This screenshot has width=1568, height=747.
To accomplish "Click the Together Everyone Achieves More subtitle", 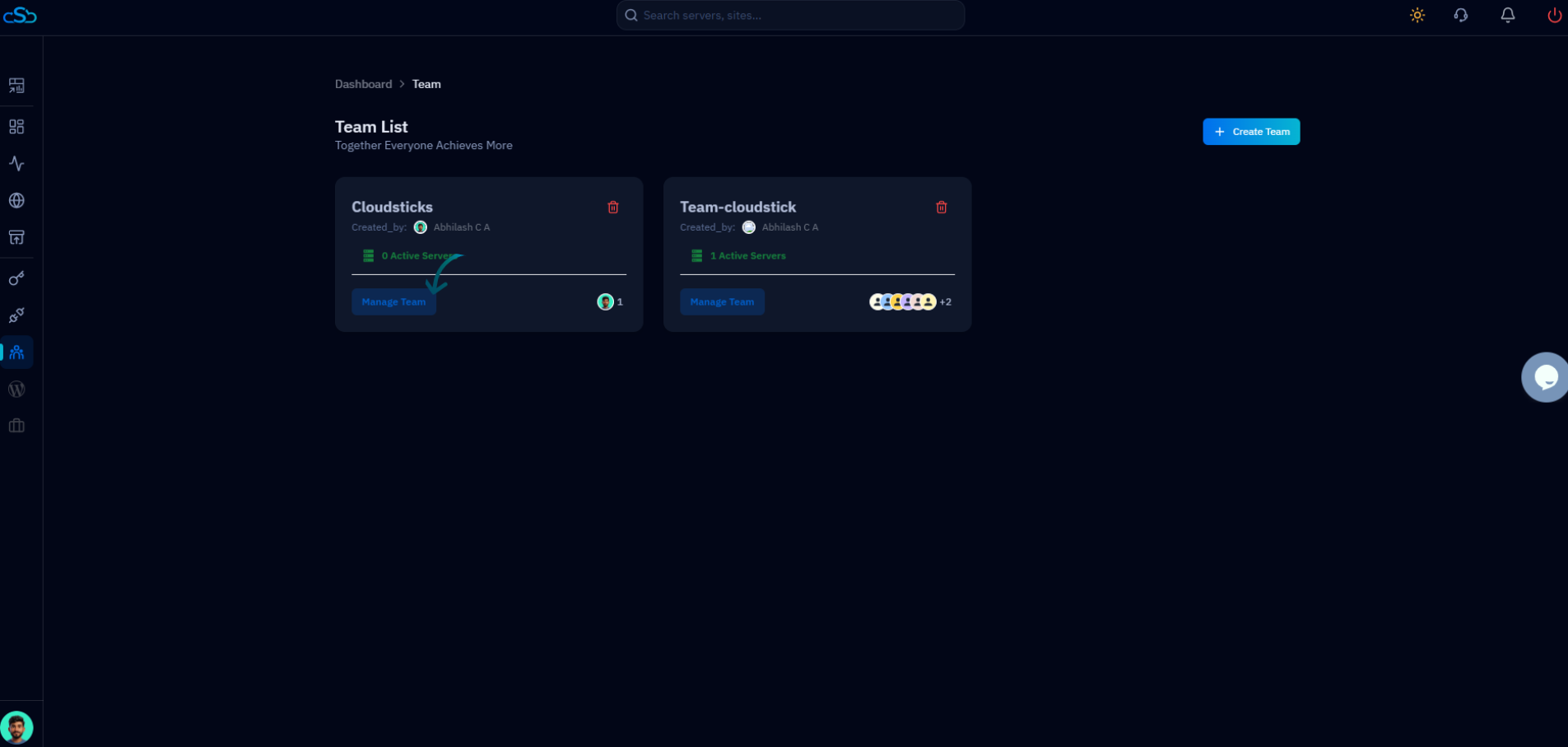I will [x=424, y=146].
